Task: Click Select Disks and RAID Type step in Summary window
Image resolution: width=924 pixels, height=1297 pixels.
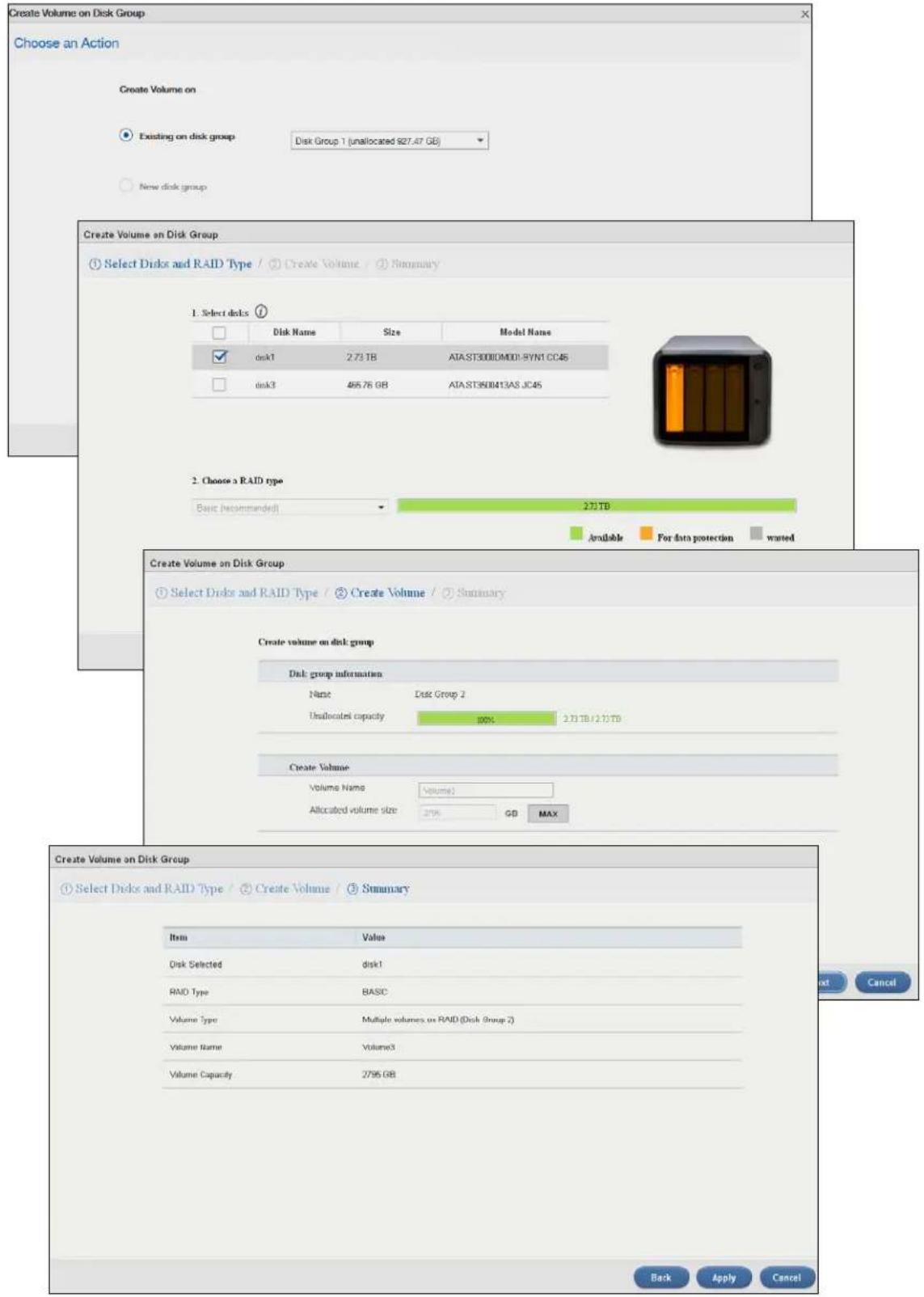Action: [x=142, y=889]
